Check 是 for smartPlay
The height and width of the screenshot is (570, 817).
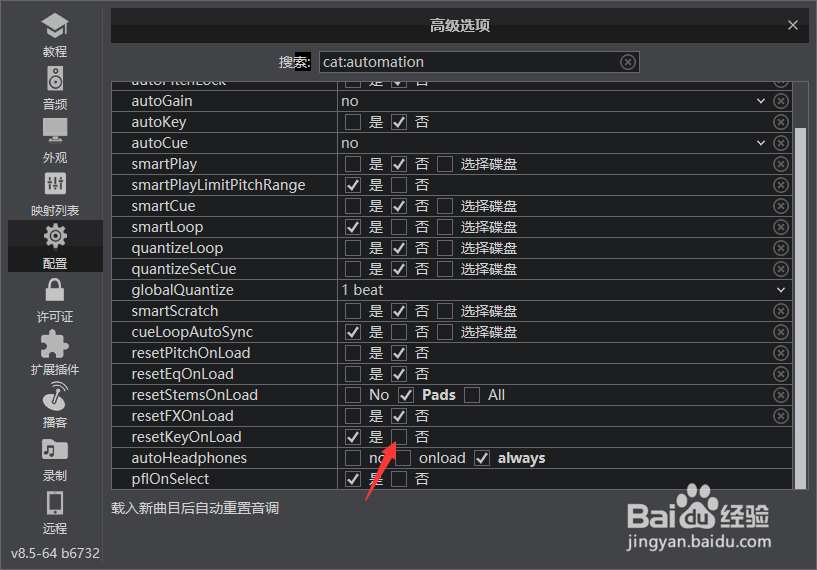[x=353, y=164]
